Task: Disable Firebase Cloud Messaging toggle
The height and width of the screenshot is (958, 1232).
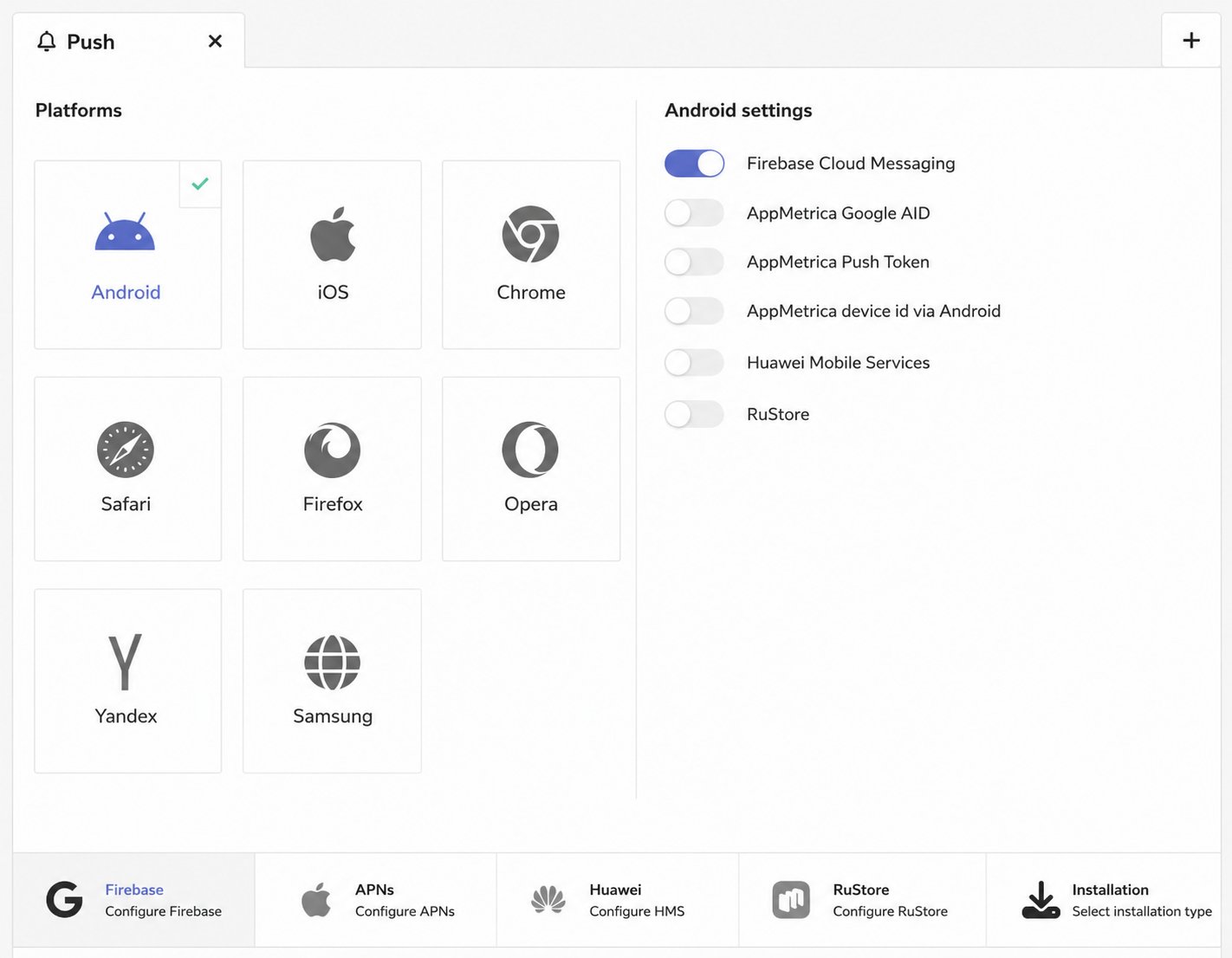Action: point(694,163)
